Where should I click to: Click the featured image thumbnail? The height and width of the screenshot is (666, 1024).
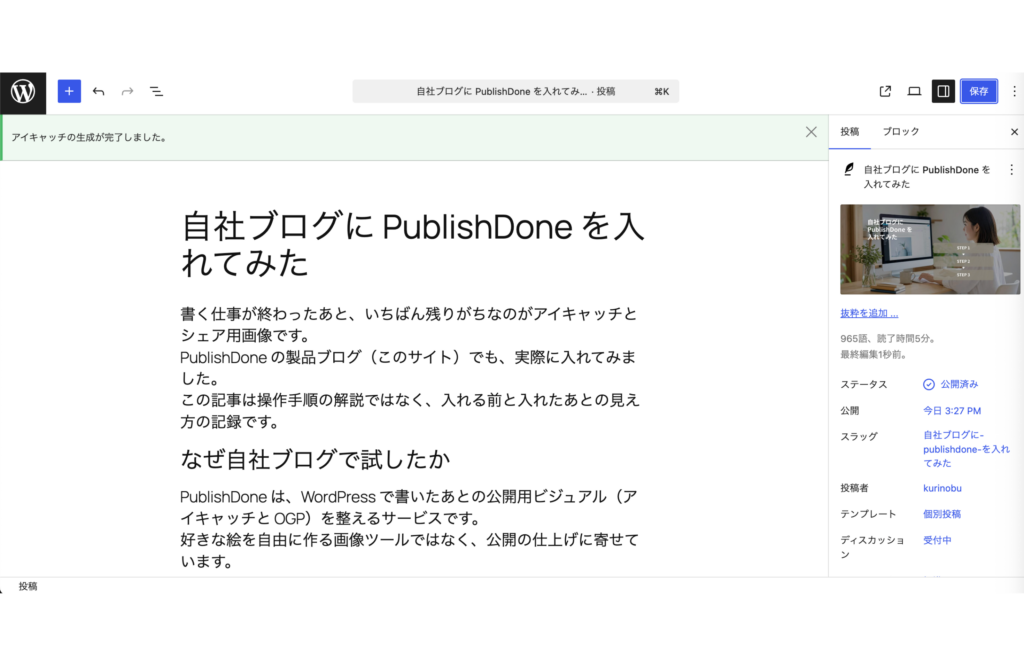pyautogui.click(x=930, y=249)
